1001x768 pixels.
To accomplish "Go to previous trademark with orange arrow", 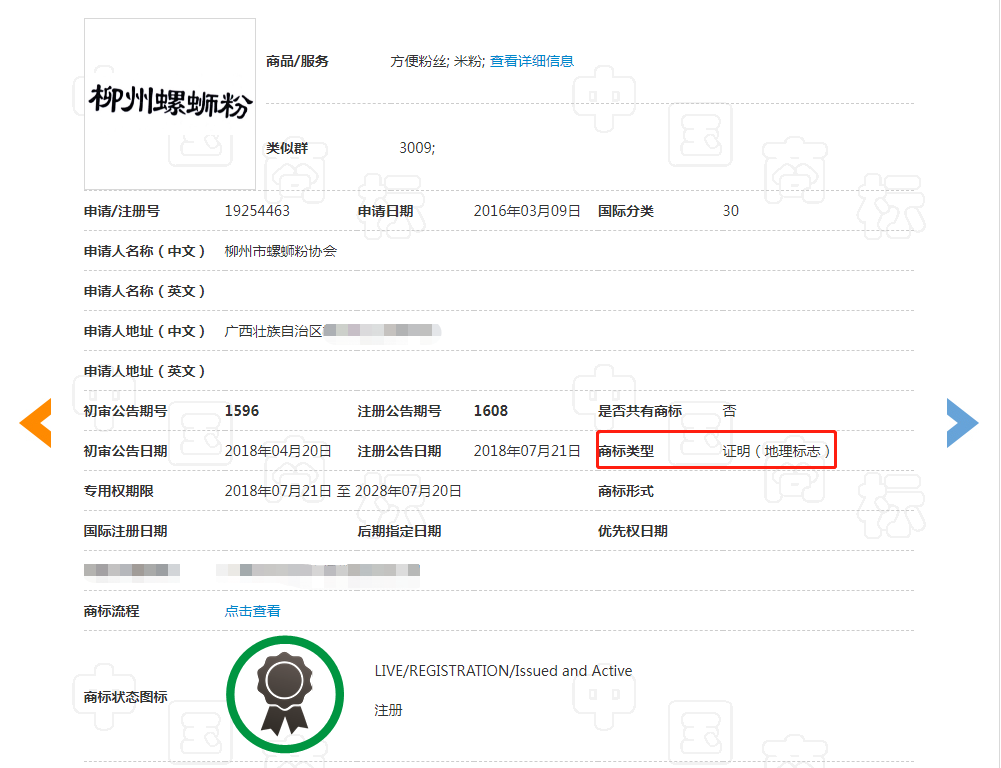I will coord(36,423).
